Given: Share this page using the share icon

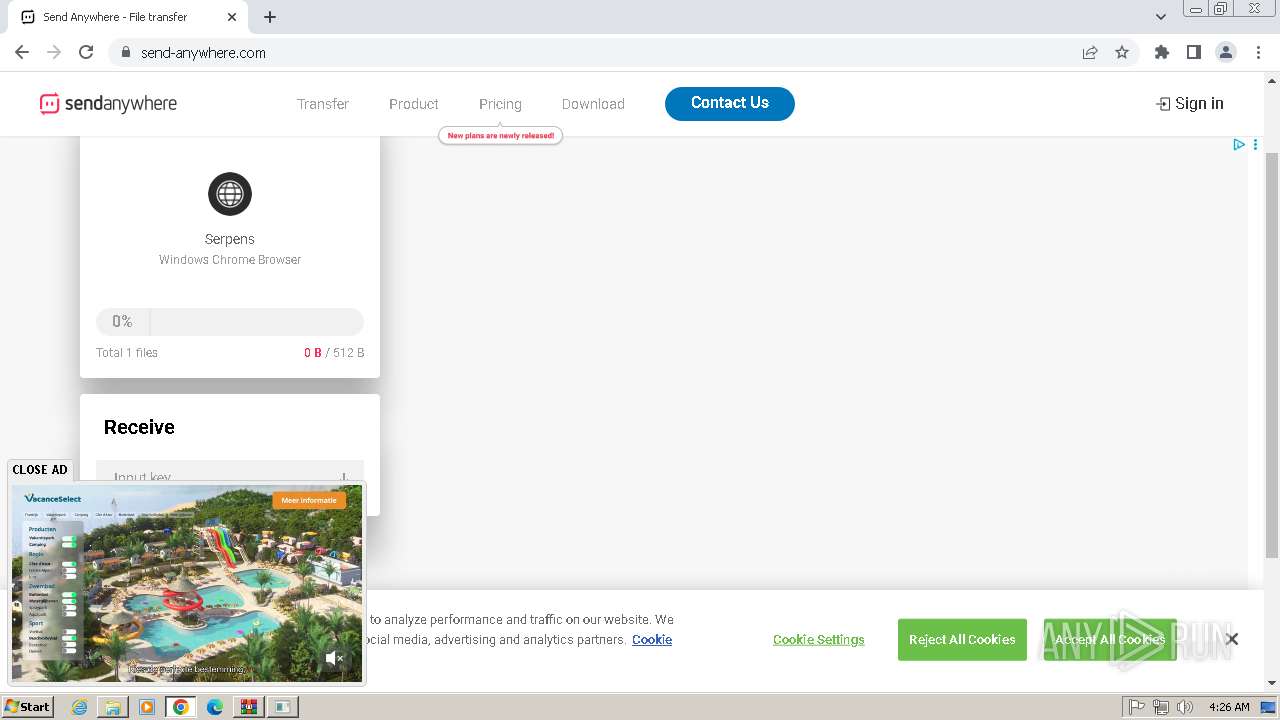Looking at the screenshot, I should 1090,52.
